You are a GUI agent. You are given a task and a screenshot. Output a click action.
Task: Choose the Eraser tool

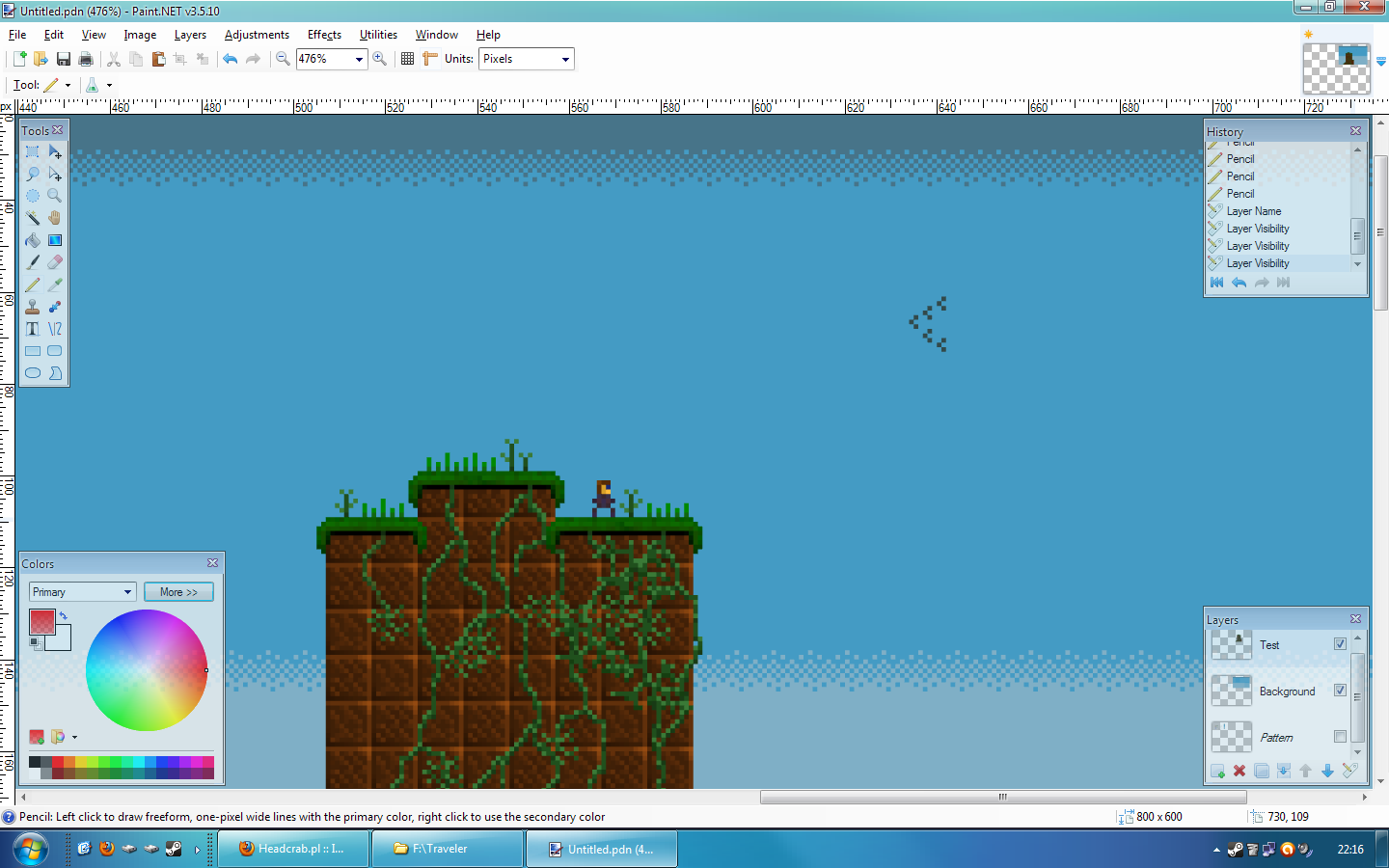[55, 262]
